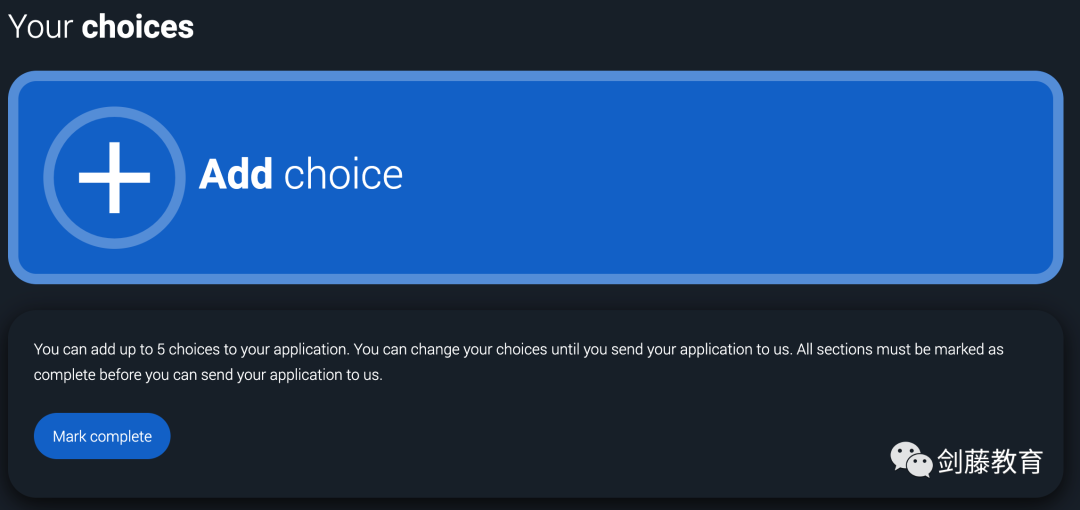Click the Add choice label text
This screenshot has height=510, width=1080.
coord(300,174)
